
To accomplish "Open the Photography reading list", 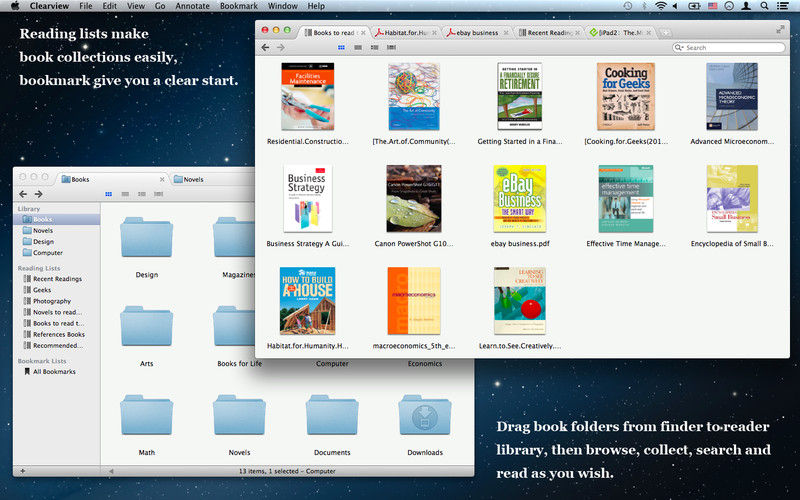I will [57, 301].
